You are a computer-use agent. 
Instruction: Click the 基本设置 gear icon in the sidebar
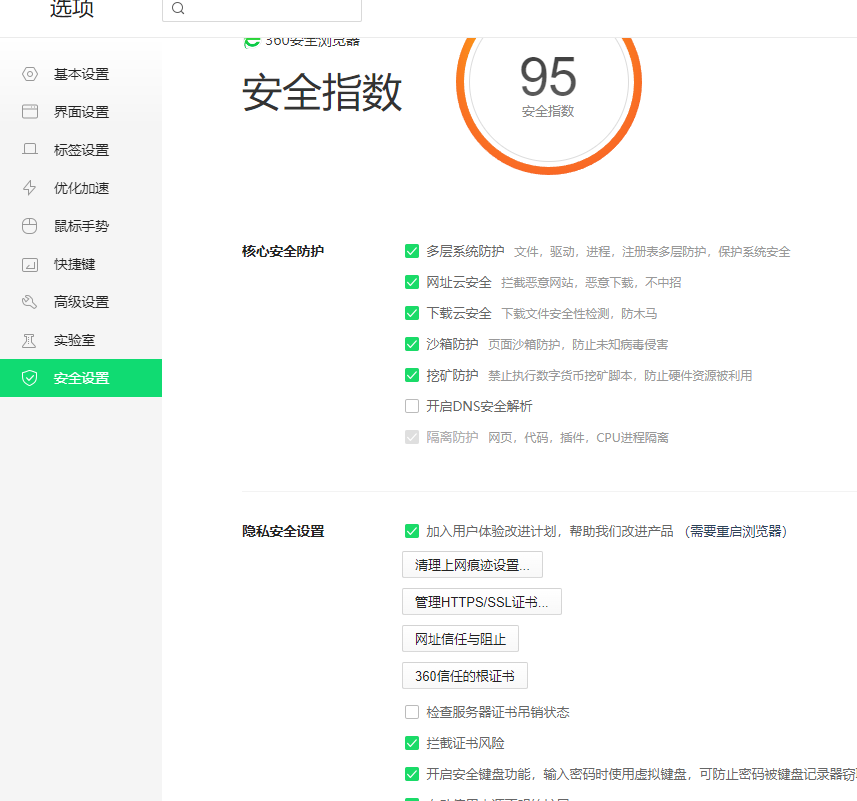[30, 74]
